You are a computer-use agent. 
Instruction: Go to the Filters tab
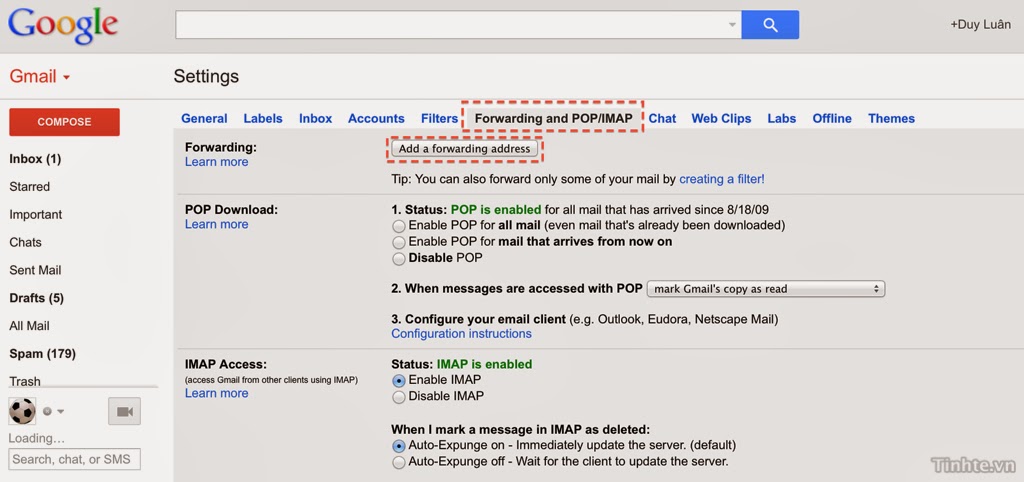440,118
